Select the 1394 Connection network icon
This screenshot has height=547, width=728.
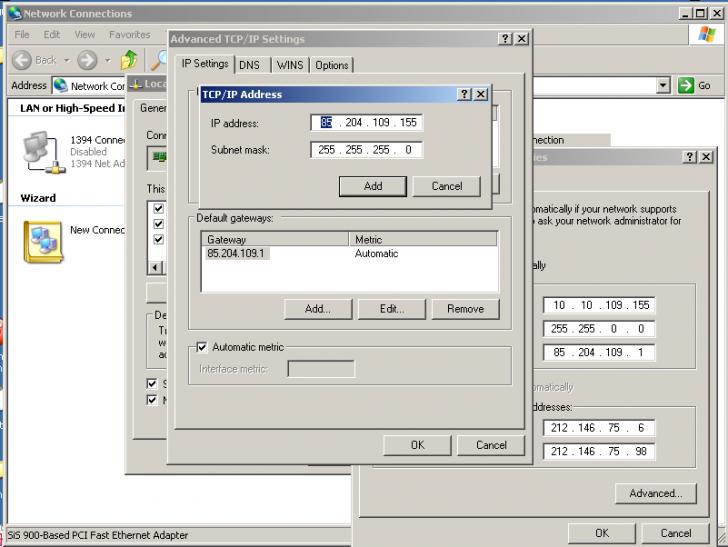coord(37,150)
